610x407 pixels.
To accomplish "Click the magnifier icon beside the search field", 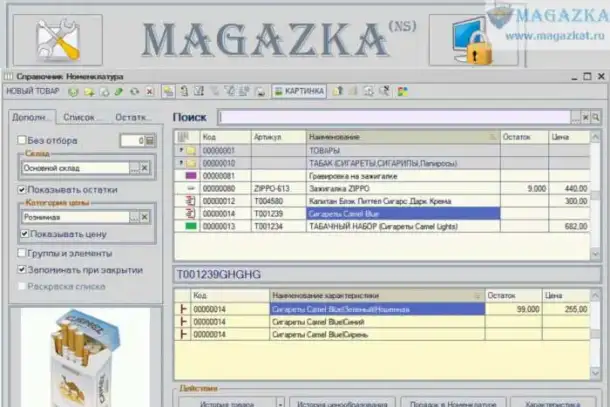I will click(596, 117).
